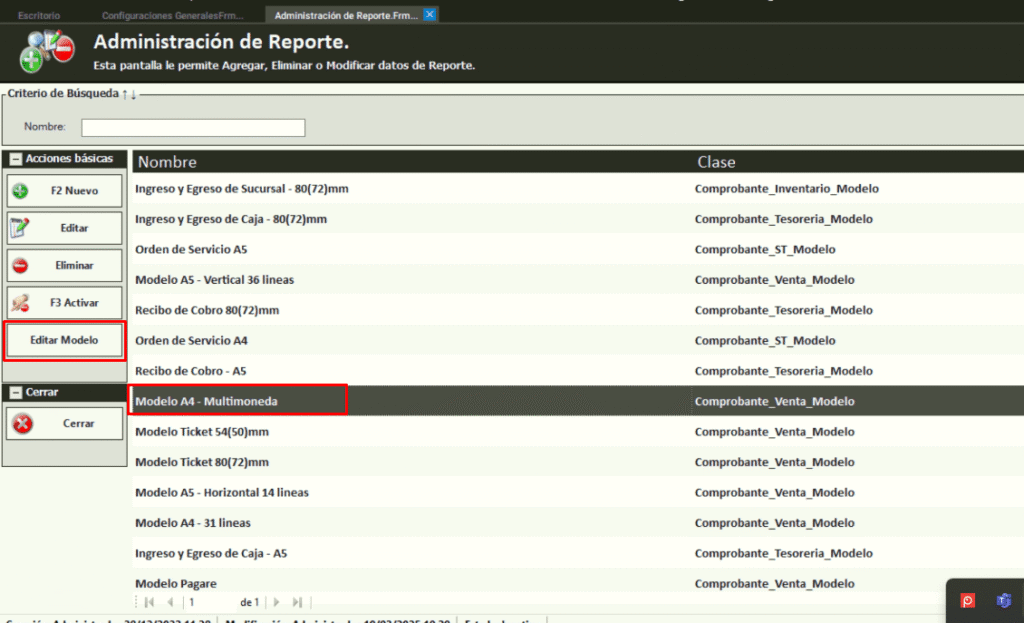Open Microsoft Teams from the system tray

tap(1003, 601)
